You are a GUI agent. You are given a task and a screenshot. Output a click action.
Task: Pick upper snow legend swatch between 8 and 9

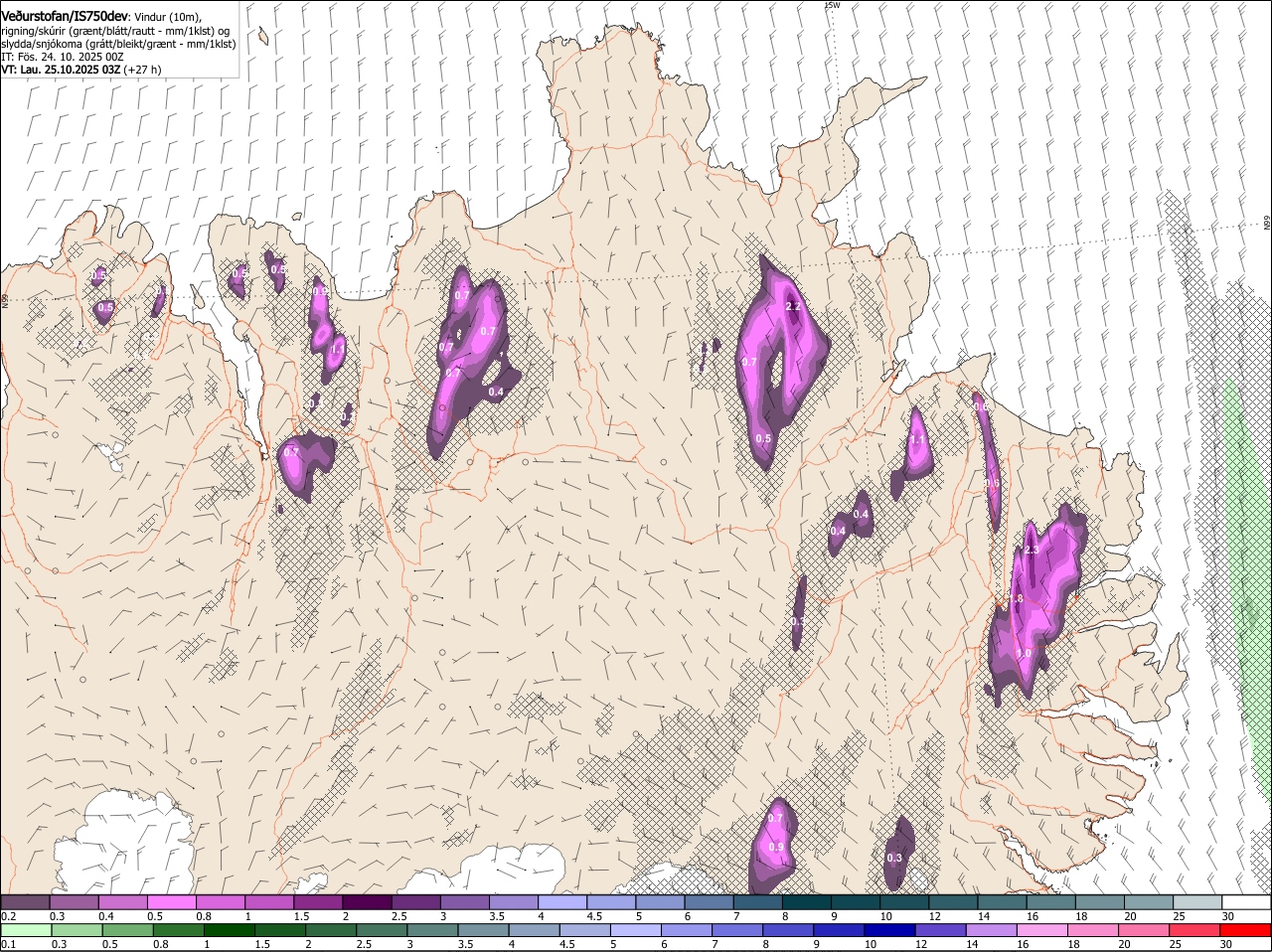coord(807,901)
